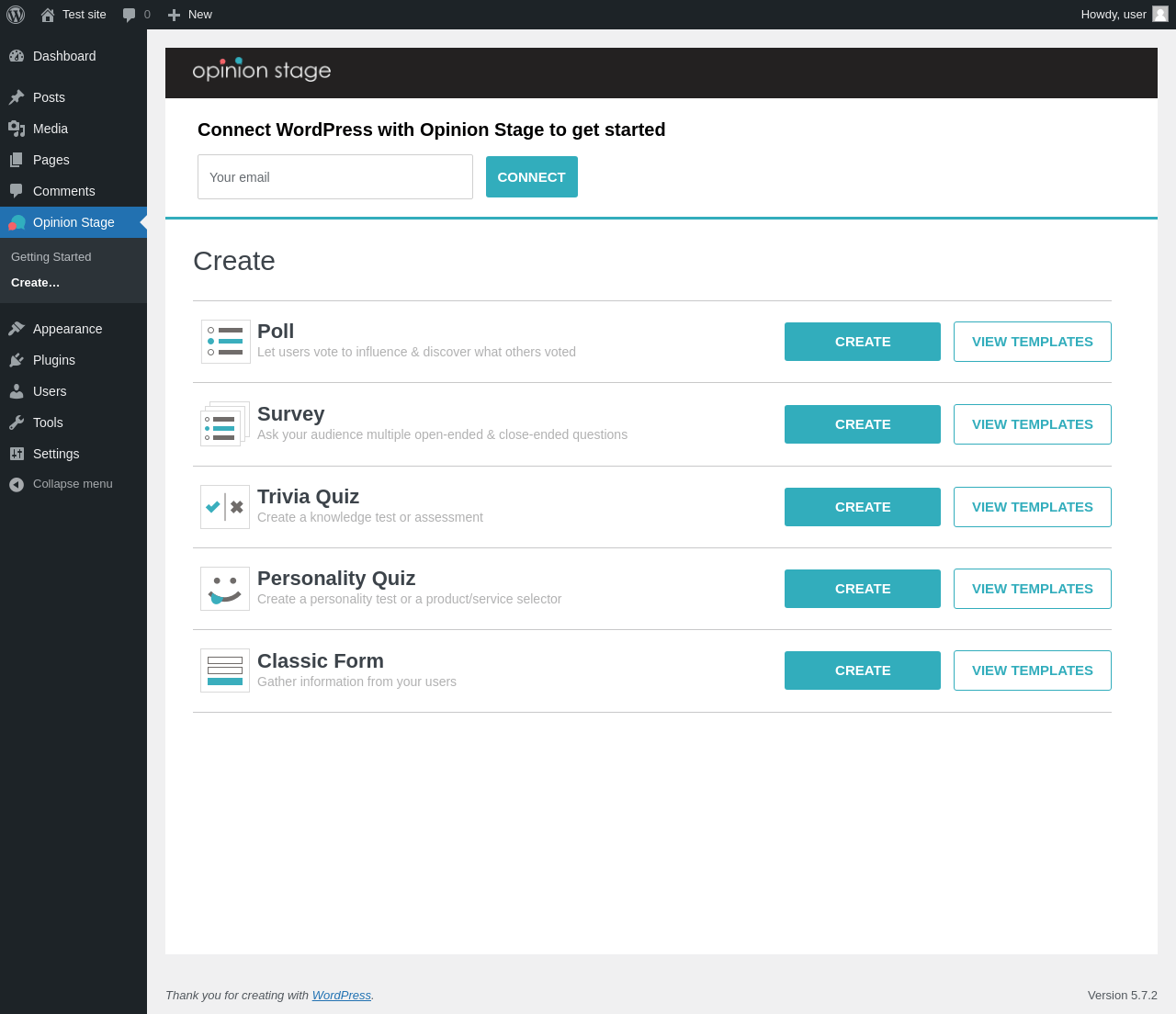Go to Users in the sidebar
The height and width of the screenshot is (1014, 1176).
click(x=73, y=391)
